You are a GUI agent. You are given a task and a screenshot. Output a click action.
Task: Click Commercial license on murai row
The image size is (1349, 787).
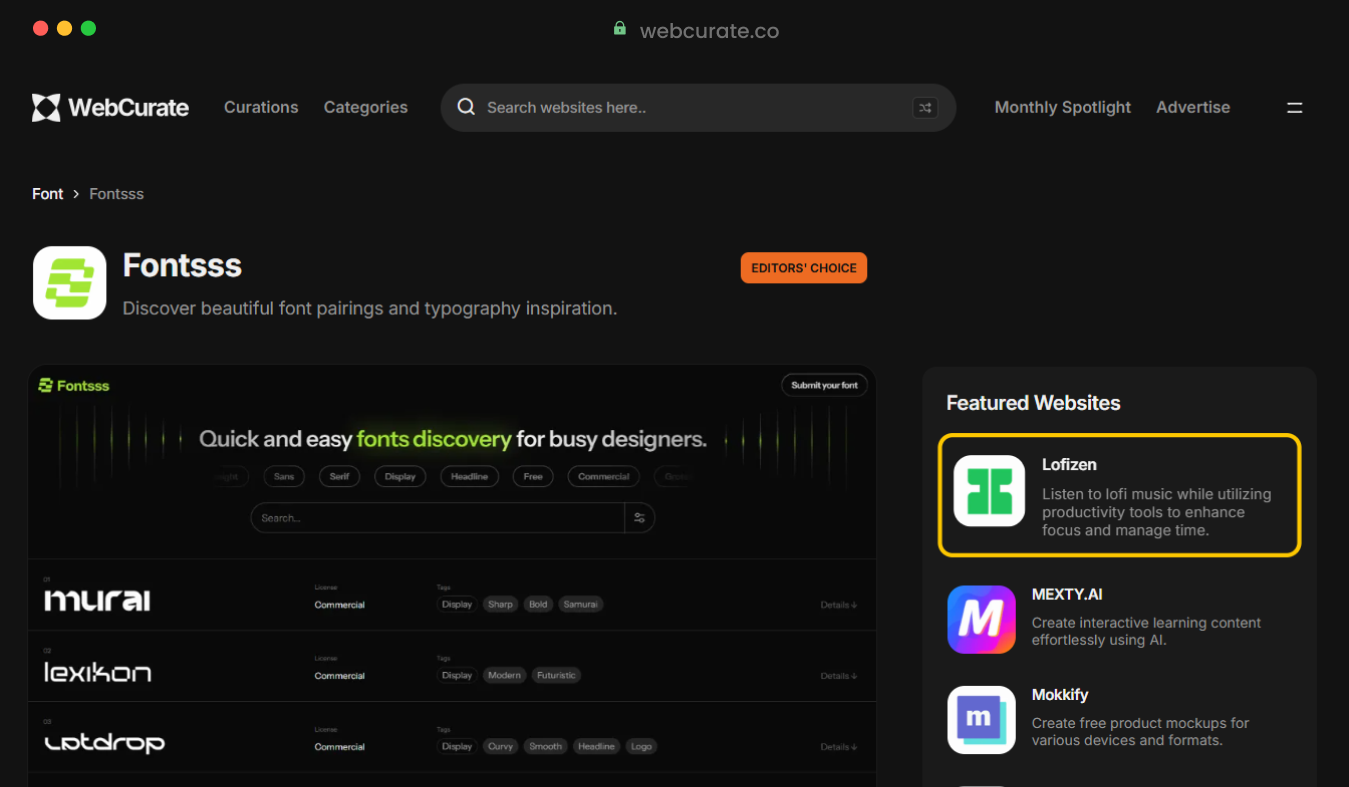click(x=339, y=605)
